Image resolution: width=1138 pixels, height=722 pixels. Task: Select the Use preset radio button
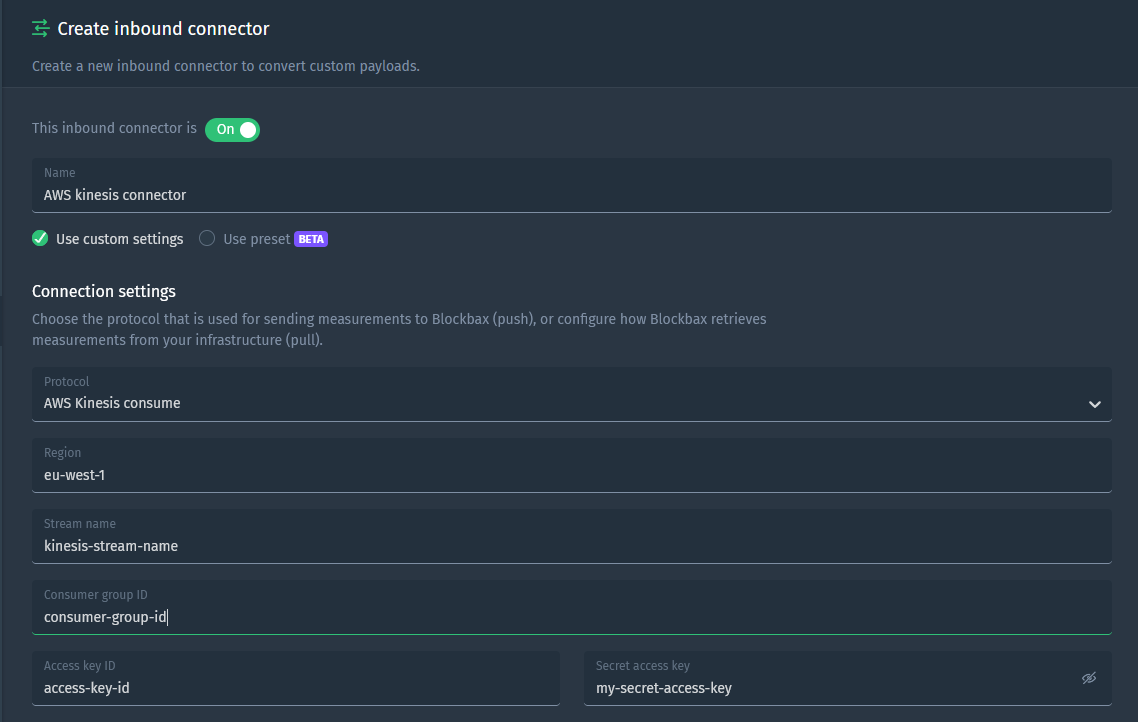(x=207, y=238)
